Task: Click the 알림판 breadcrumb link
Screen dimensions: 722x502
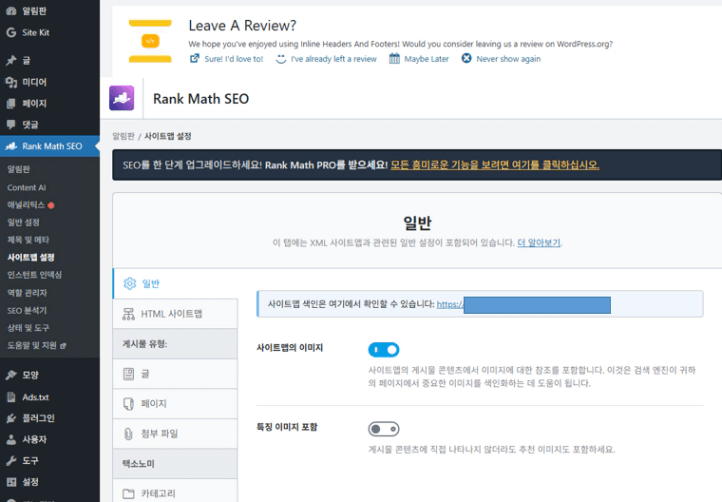Action: (x=123, y=136)
